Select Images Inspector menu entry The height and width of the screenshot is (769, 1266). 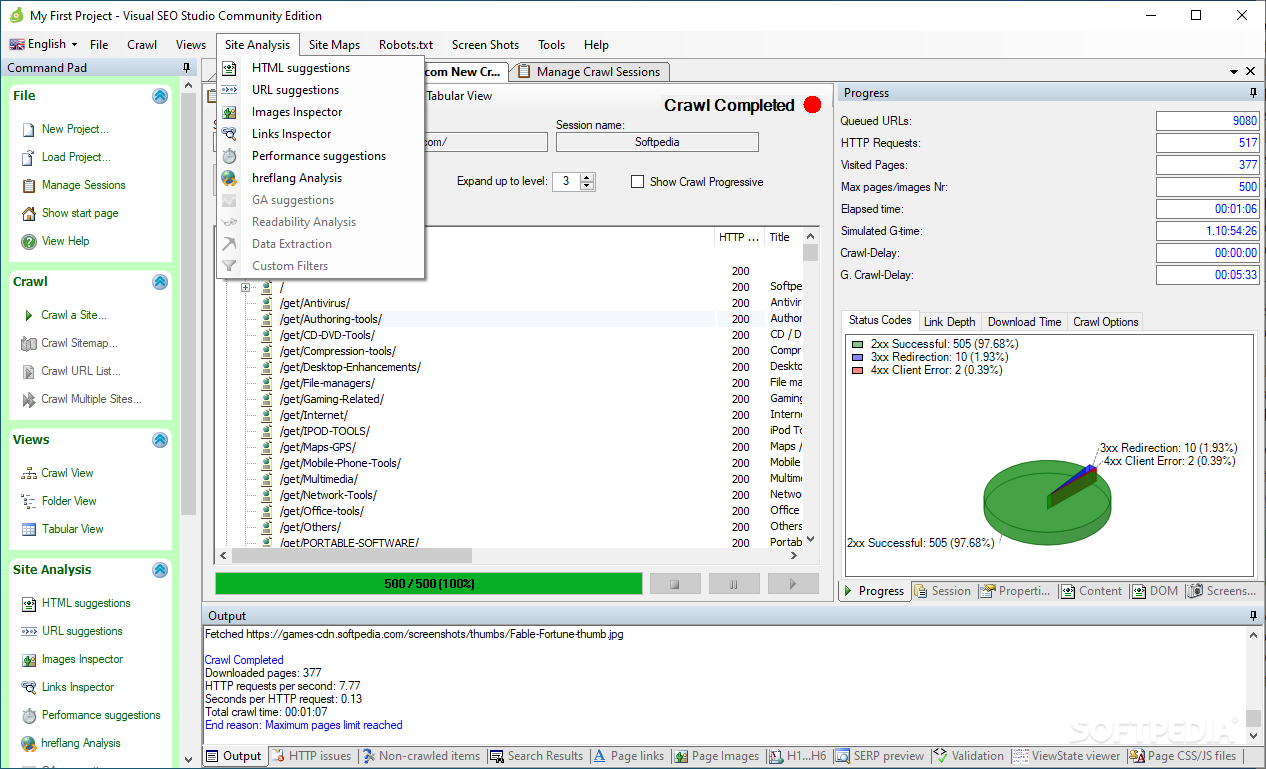click(297, 112)
